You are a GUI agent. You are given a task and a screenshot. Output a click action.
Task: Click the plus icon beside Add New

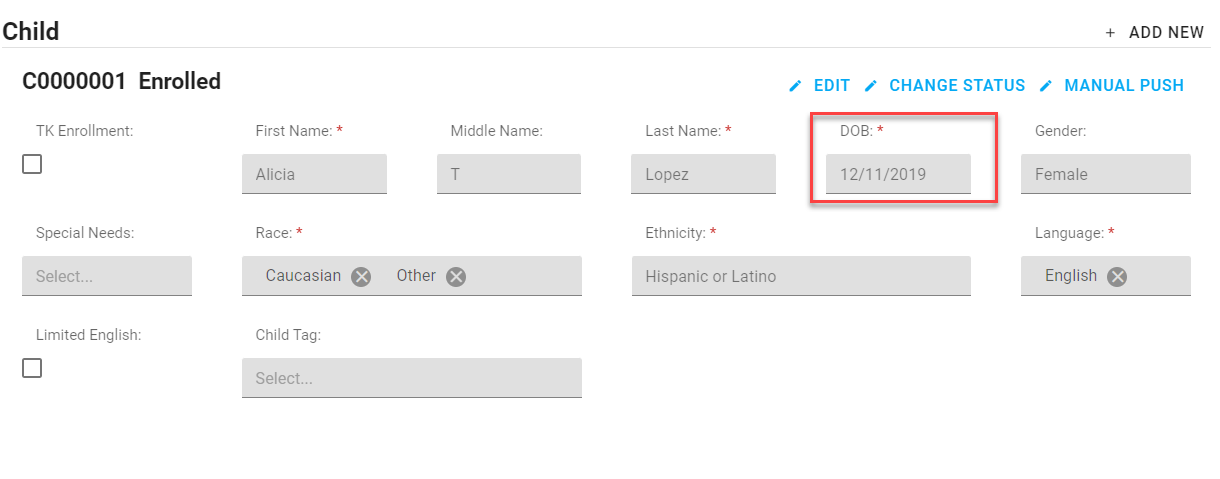click(1110, 33)
